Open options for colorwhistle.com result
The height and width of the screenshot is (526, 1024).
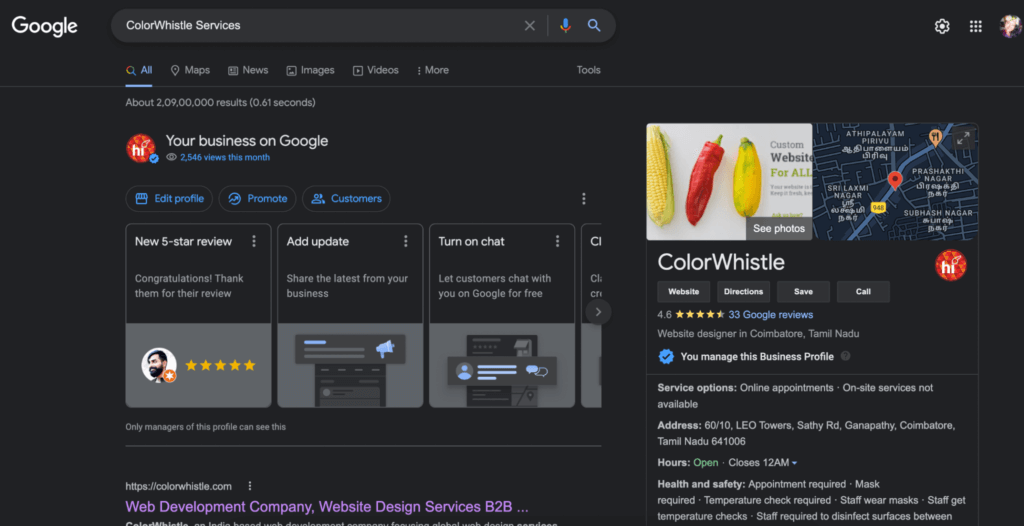(x=249, y=486)
